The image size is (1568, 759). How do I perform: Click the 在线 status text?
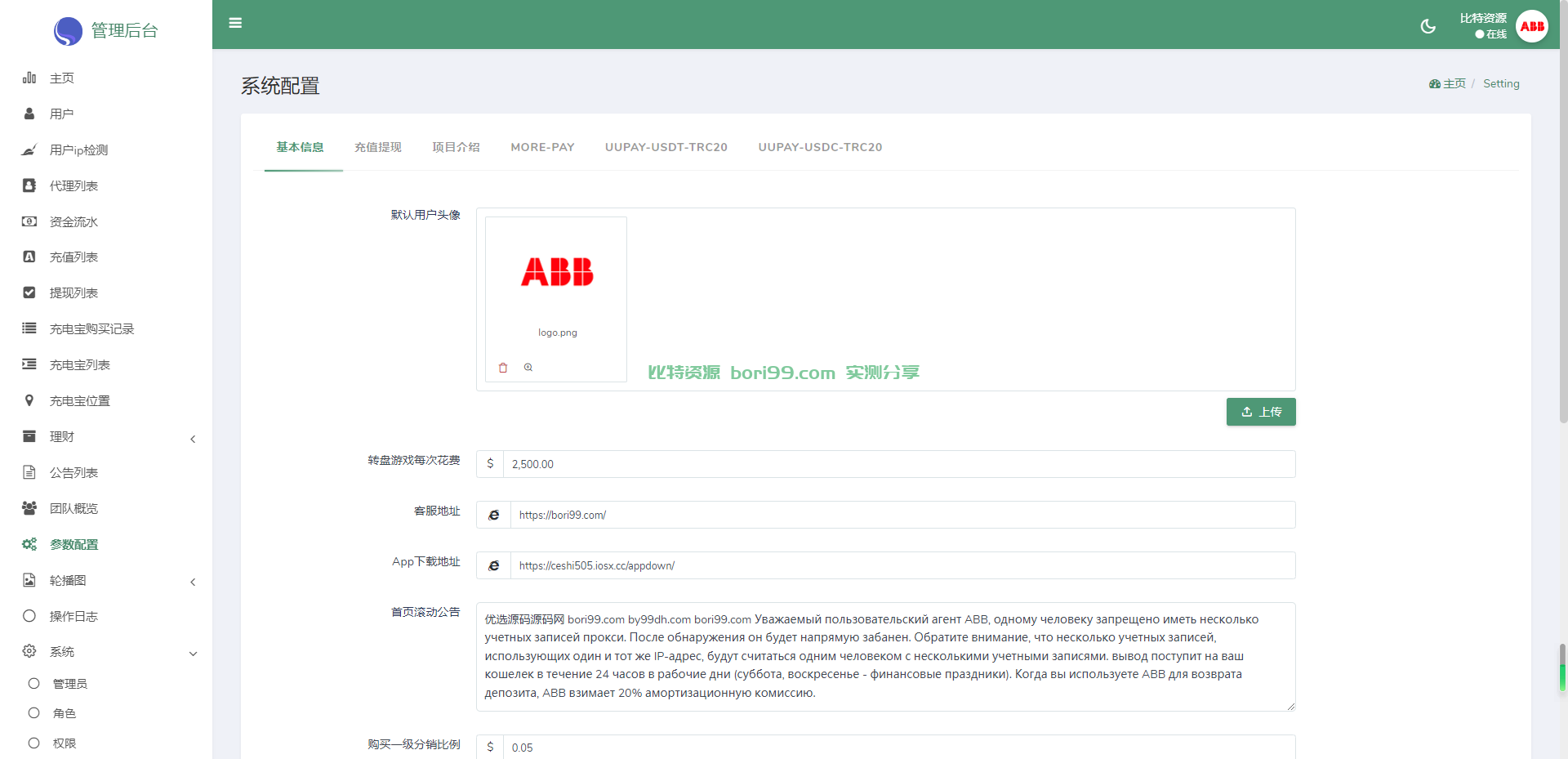tap(1496, 34)
